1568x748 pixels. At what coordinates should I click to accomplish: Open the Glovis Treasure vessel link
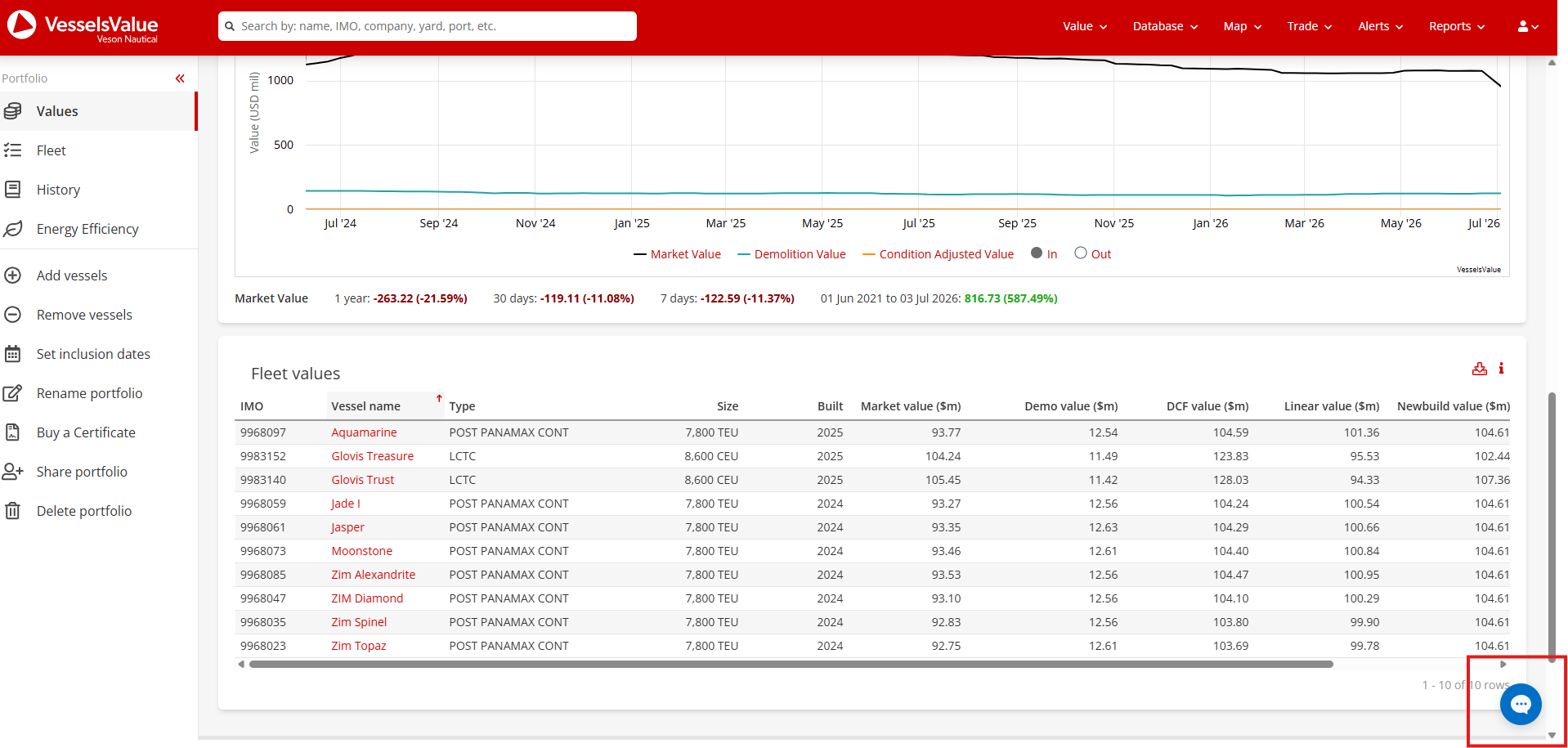pos(372,456)
